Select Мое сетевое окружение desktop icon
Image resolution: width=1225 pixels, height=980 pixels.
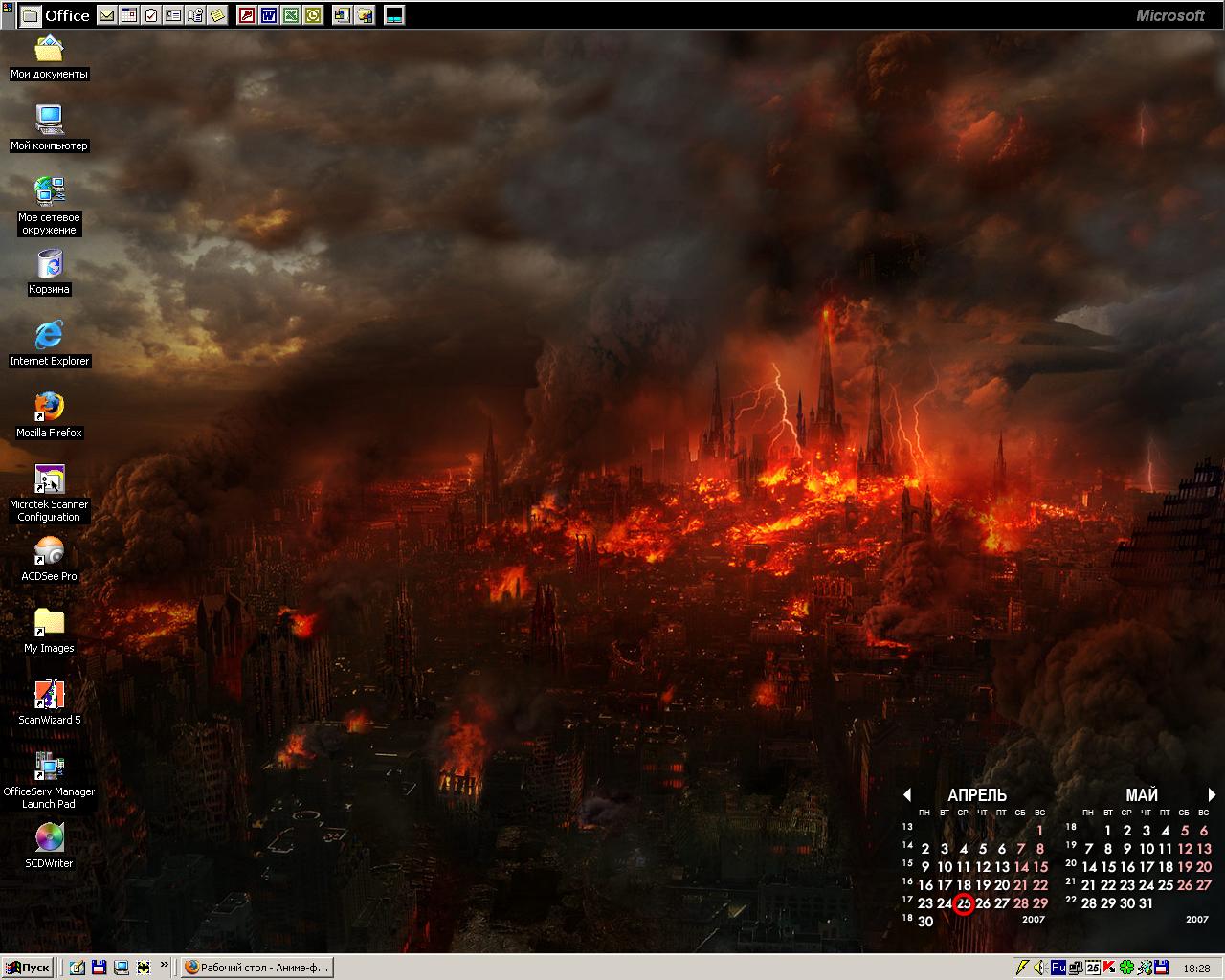pyautogui.click(x=49, y=205)
